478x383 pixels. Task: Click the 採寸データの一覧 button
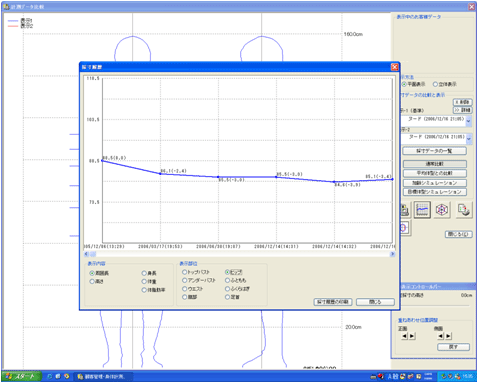[434, 151]
